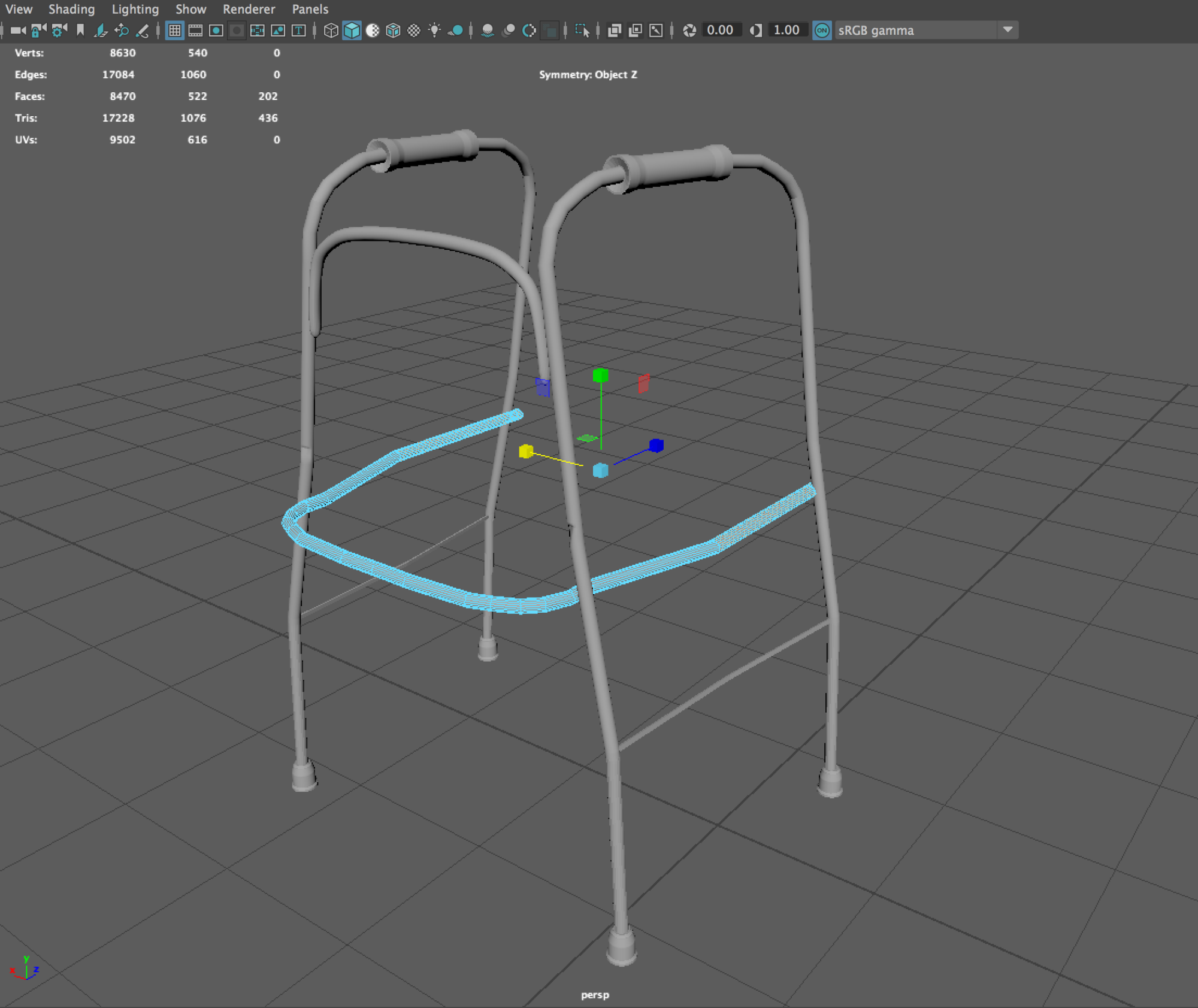Click the Grease Pencil icon
This screenshot has width=1198, height=1008.
tap(142, 30)
